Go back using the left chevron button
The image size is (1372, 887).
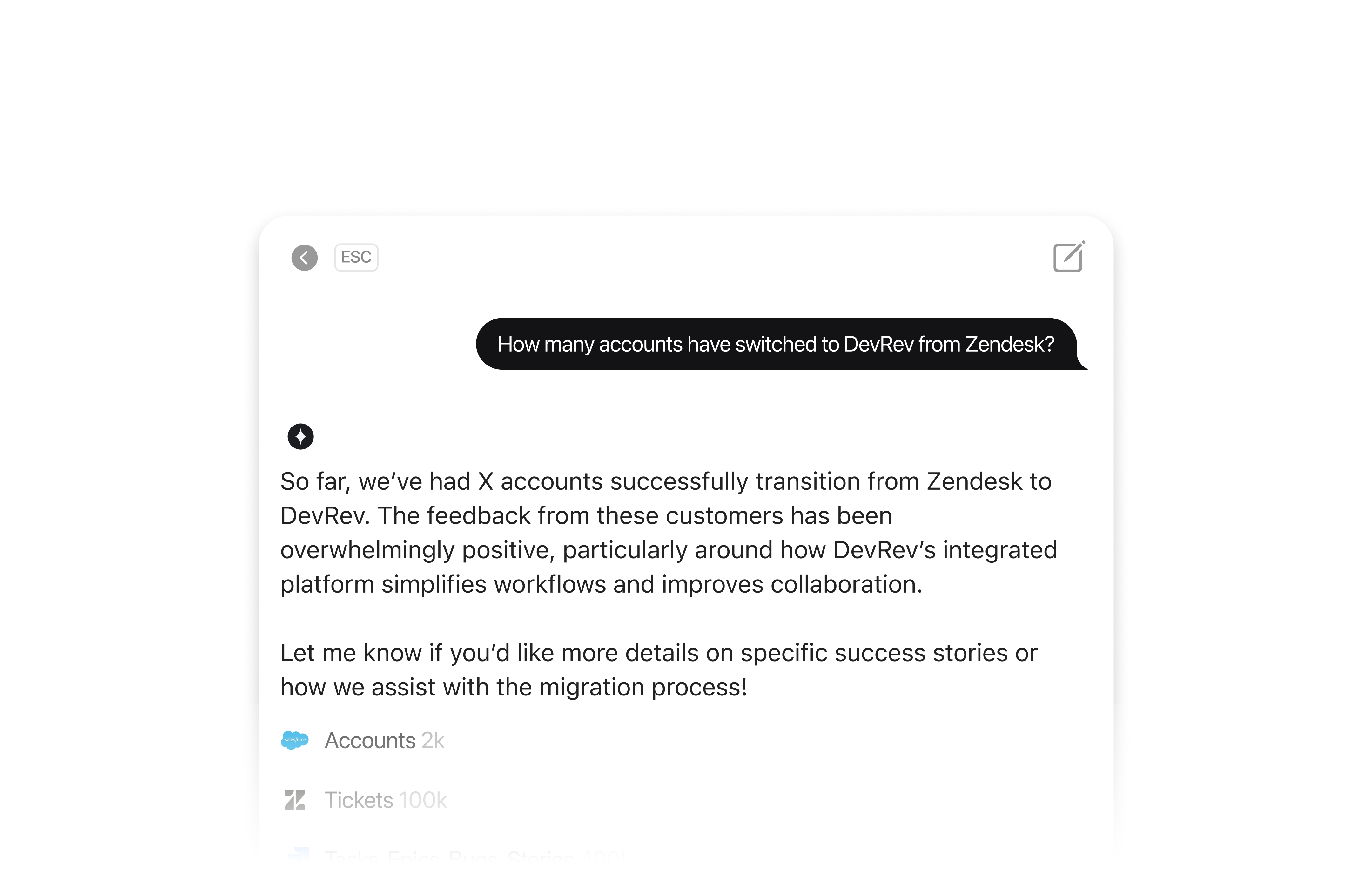click(304, 258)
